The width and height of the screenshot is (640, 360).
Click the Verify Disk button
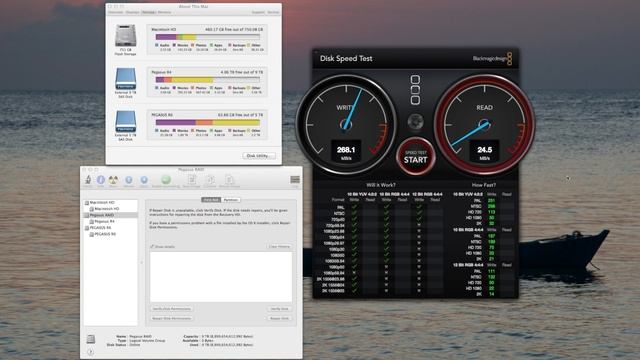coord(280,309)
